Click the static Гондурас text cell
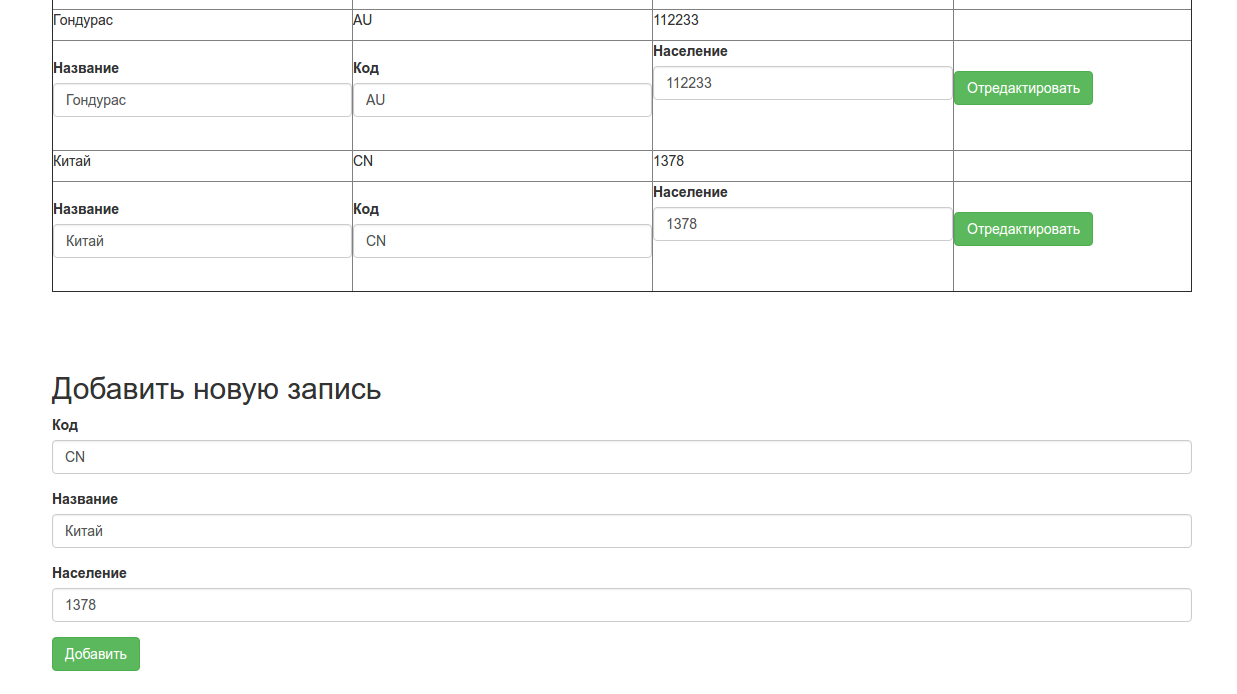 [x=83, y=20]
